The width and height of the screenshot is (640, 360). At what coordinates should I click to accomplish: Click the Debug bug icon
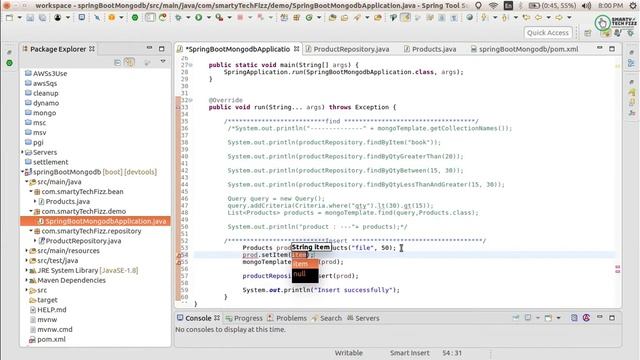point(178,18)
